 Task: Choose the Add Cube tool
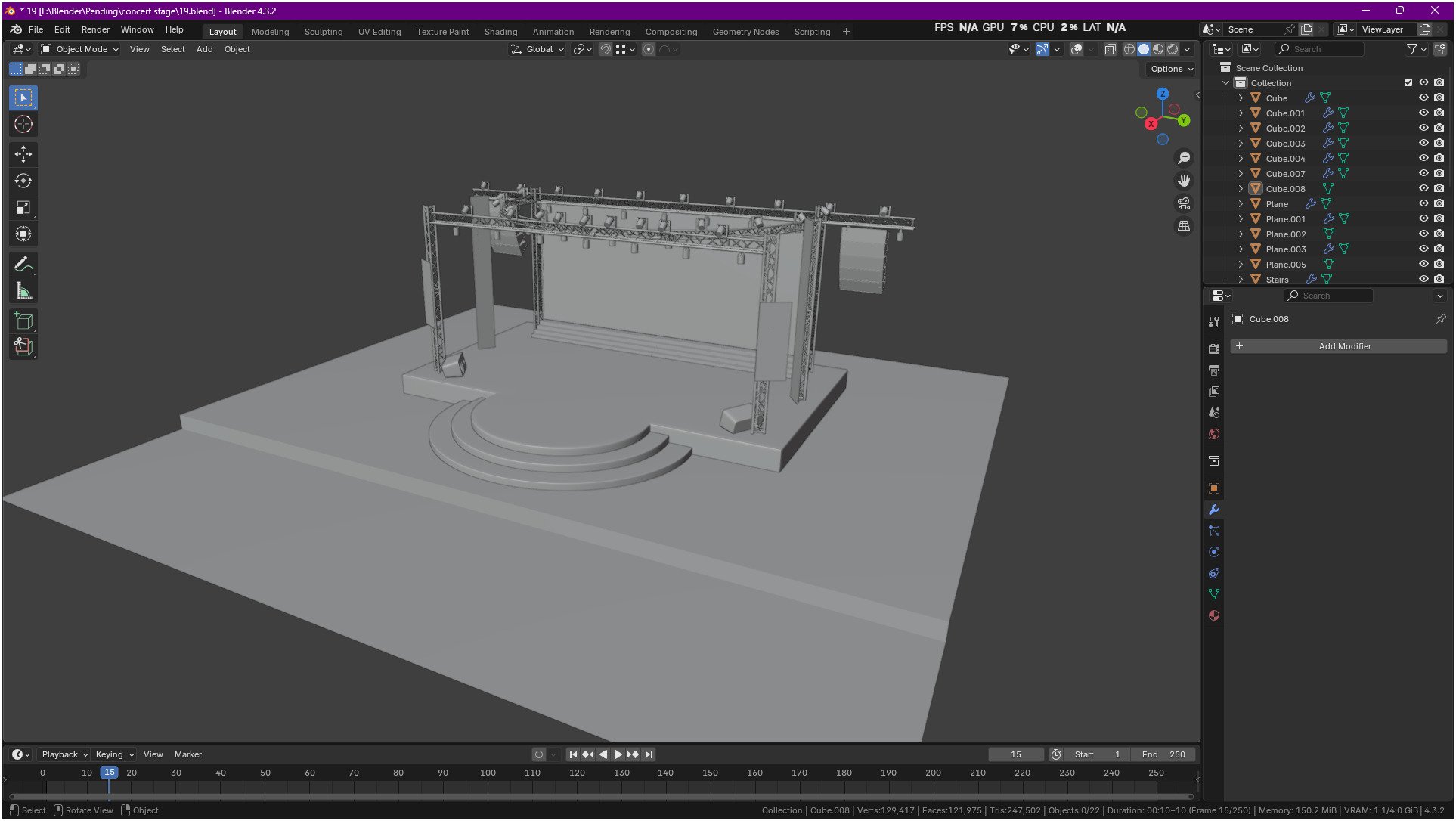click(23, 321)
